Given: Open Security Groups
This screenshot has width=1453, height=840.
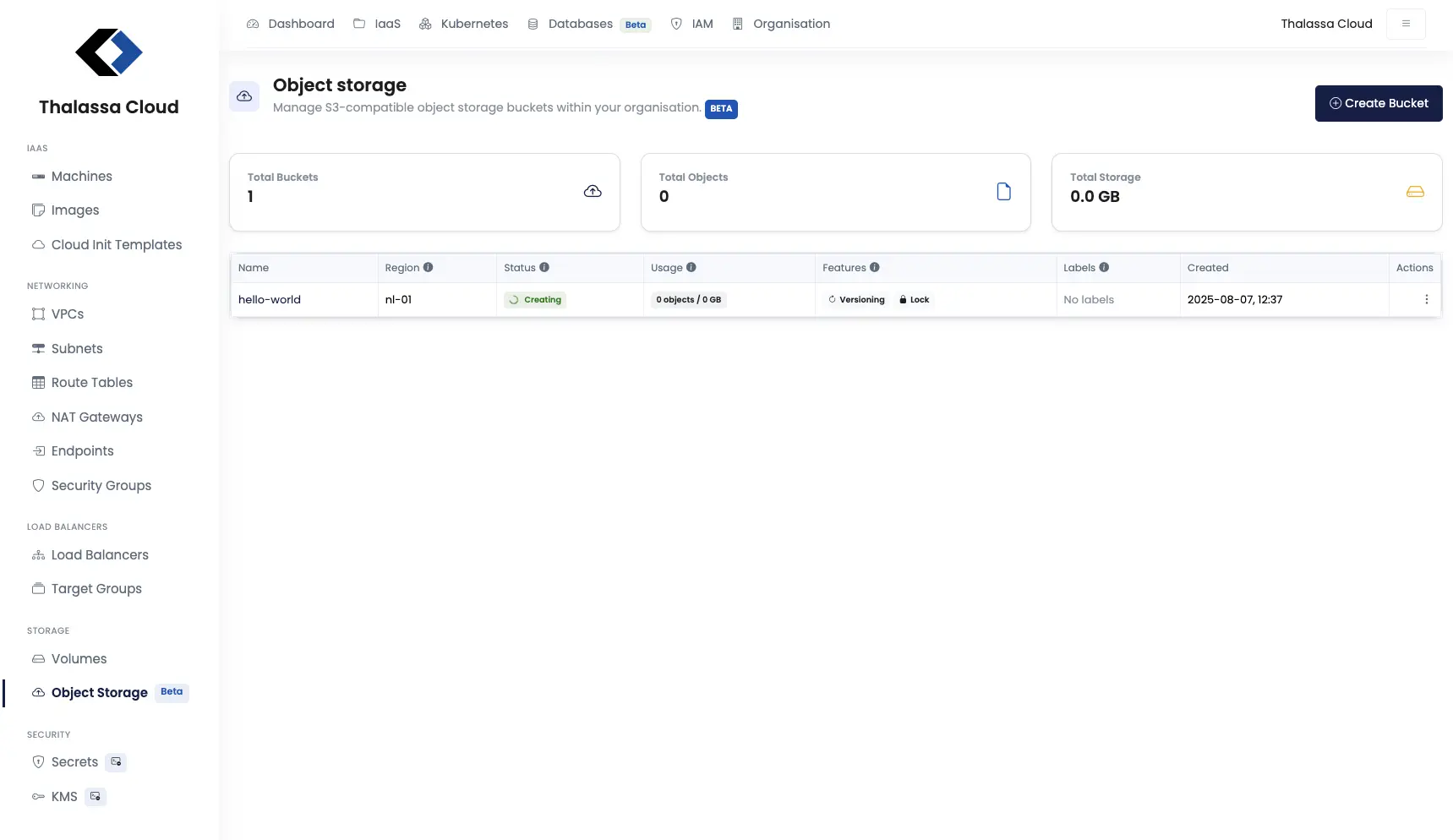Looking at the screenshot, I should click(101, 485).
